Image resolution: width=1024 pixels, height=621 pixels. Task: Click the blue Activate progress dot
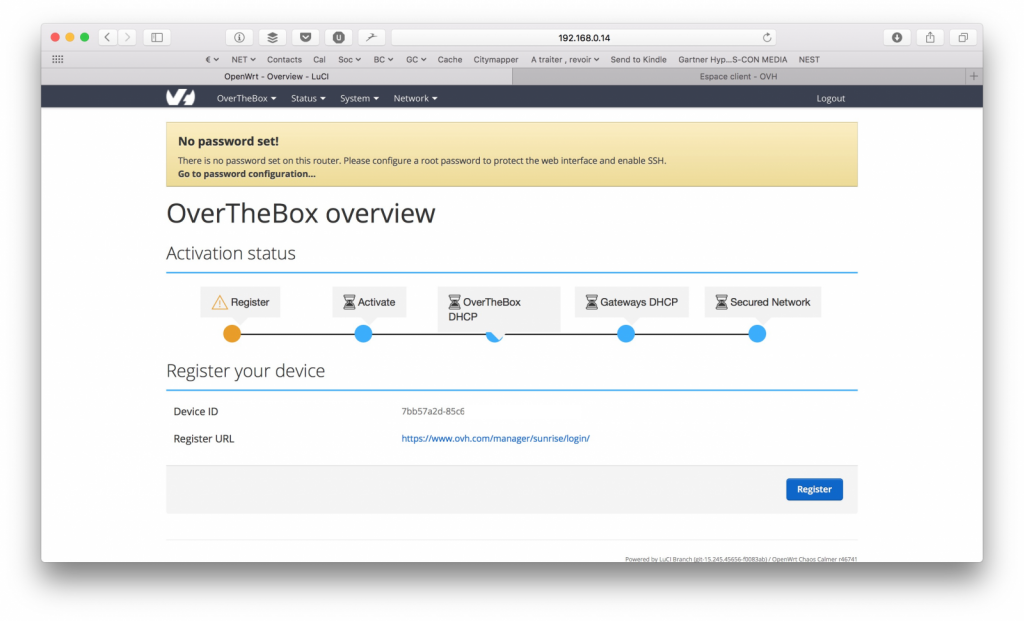pyautogui.click(x=363, y=334)
